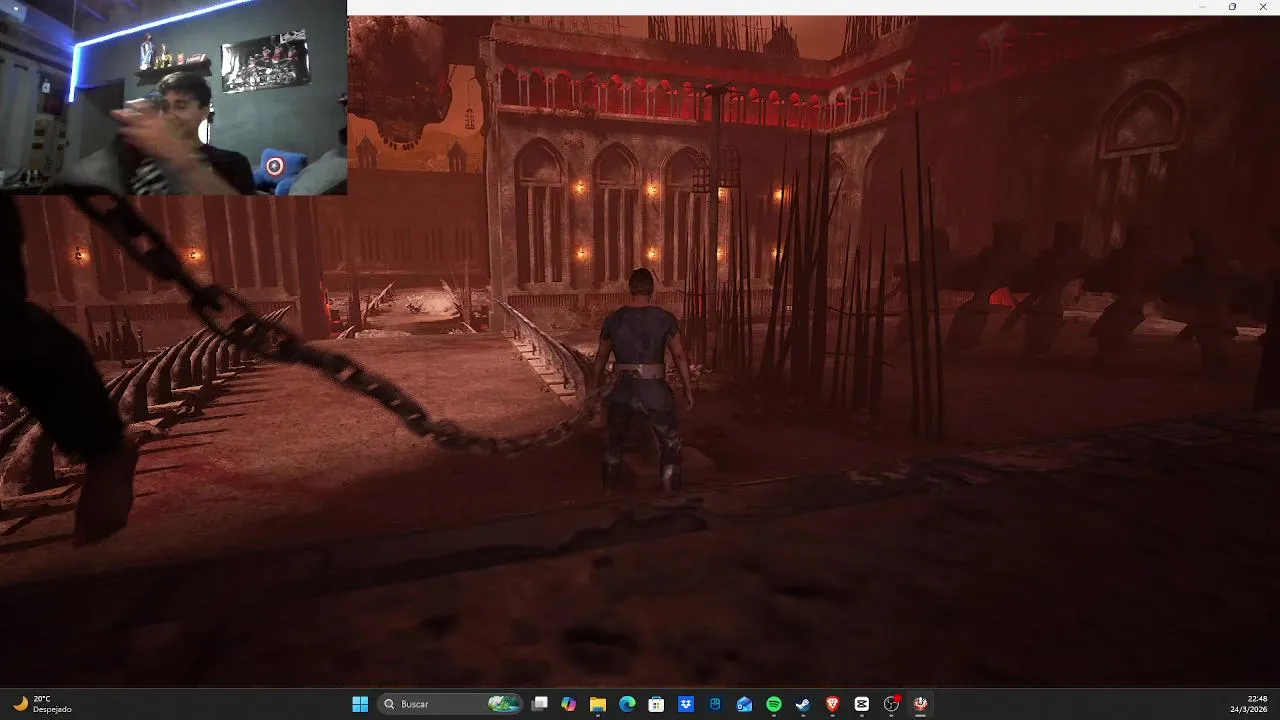Open Task View from the taskbar
Screen dimensions: 1280x720
point(540,704)
